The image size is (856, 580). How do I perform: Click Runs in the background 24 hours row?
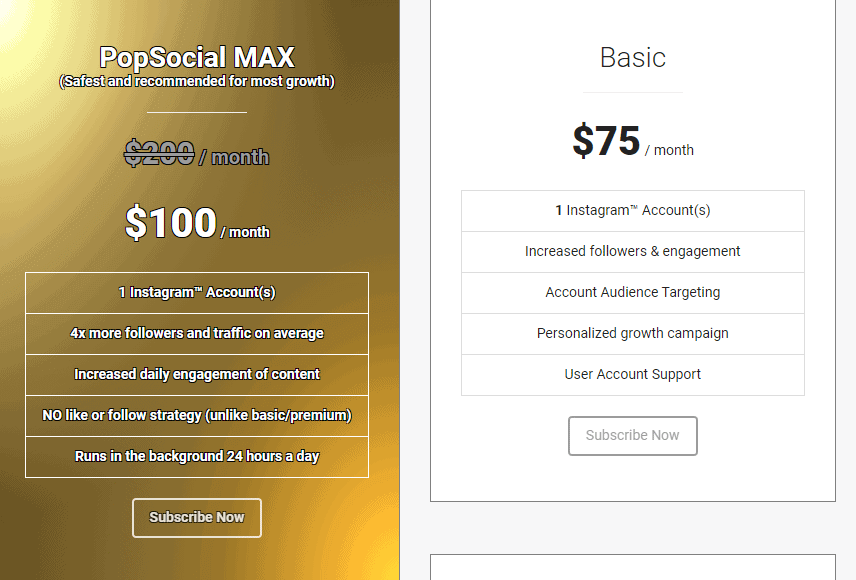tap(197, 457)
